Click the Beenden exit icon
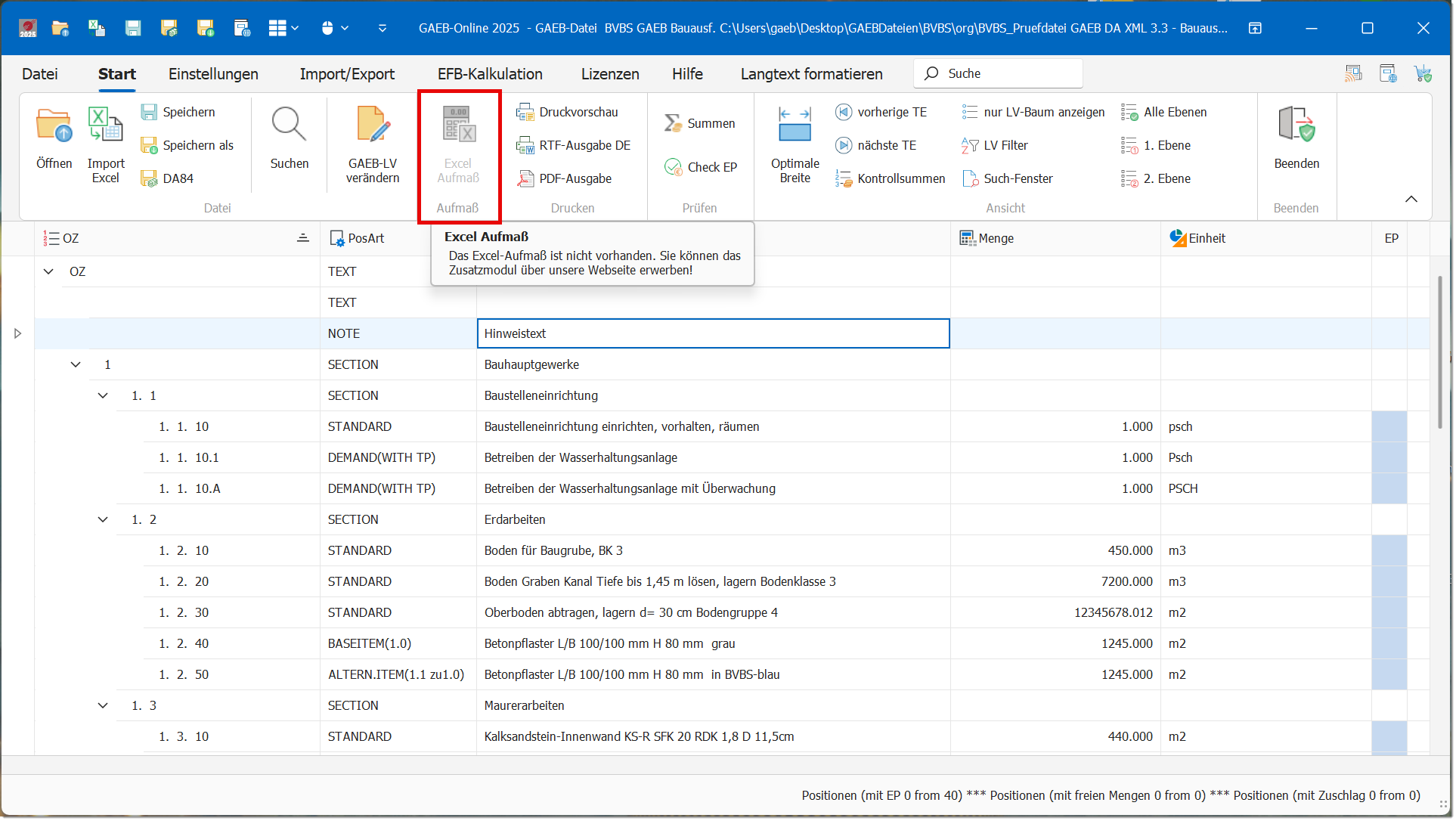The image size is (1456, 821). click(1296, 125)
